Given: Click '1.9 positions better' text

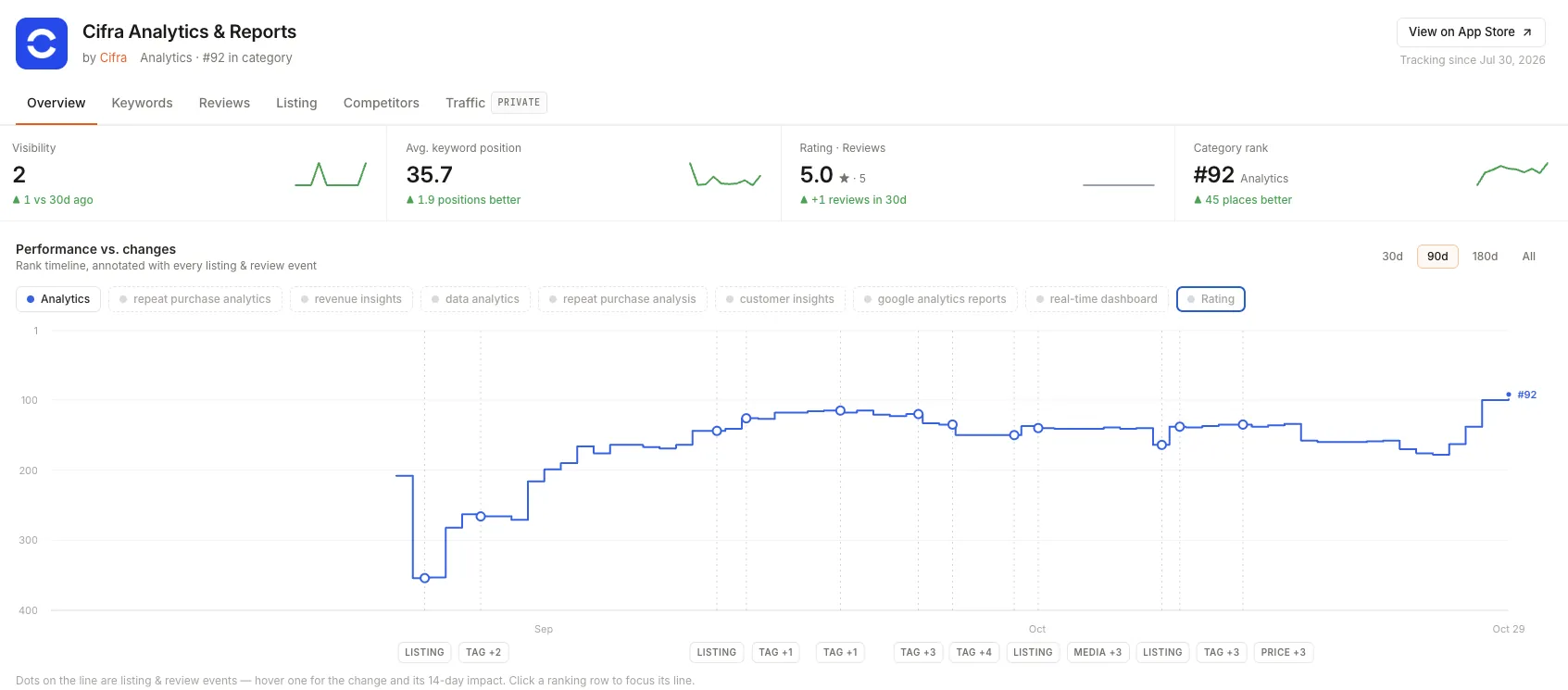Looking at the screenshot, I should click(469, 200).
